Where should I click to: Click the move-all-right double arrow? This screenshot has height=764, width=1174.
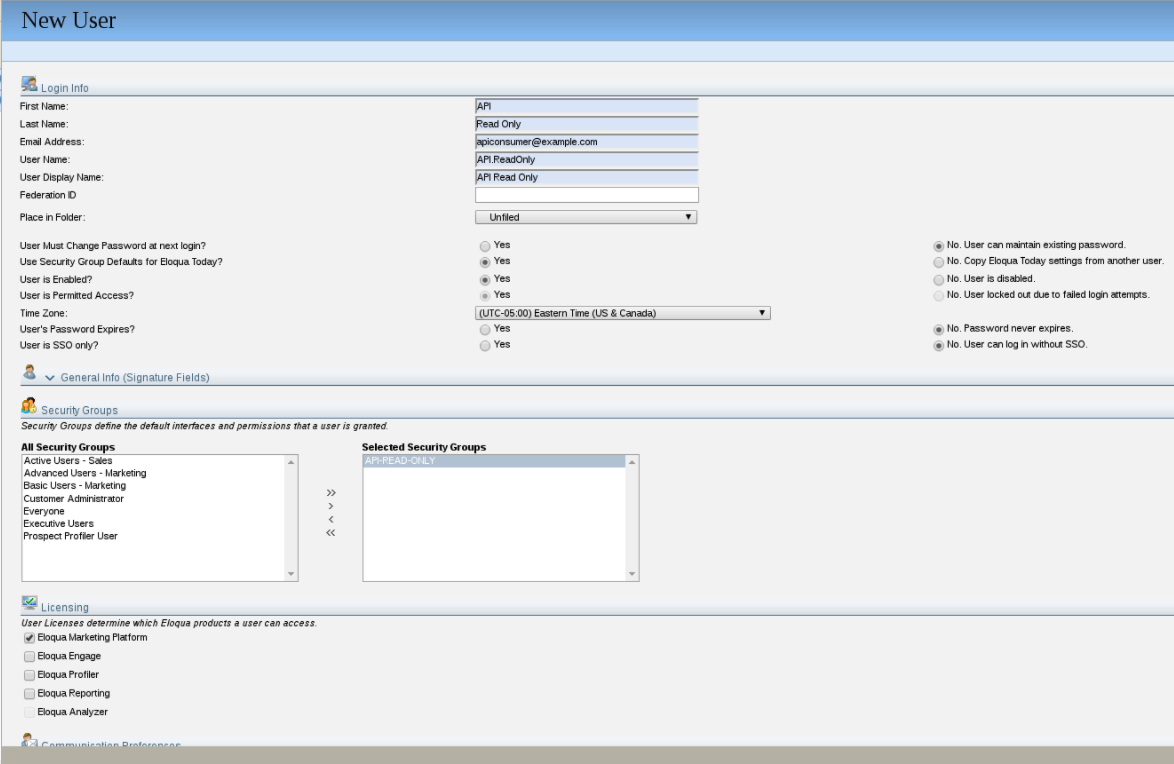329,491
